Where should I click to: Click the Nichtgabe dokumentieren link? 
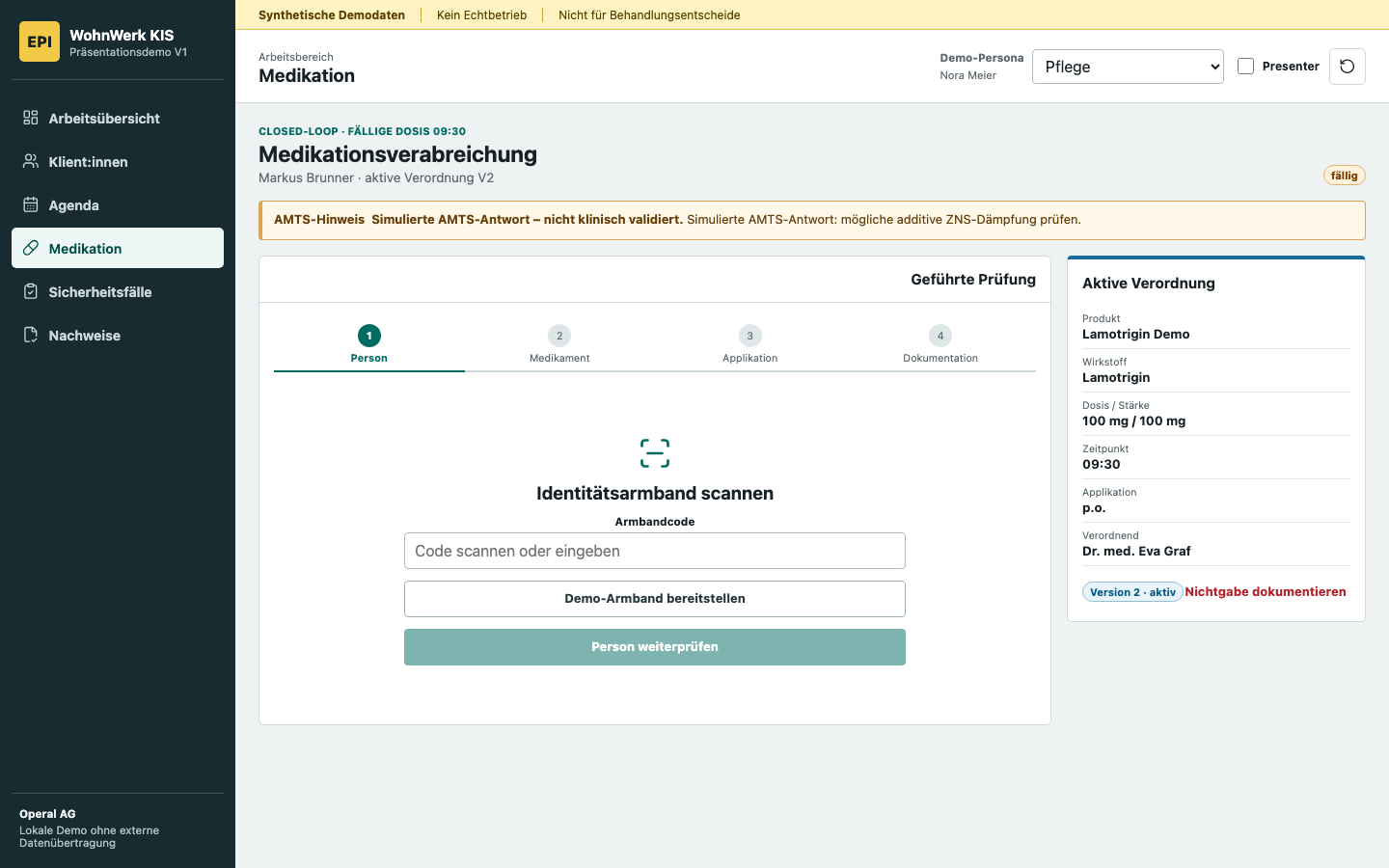1266,592
